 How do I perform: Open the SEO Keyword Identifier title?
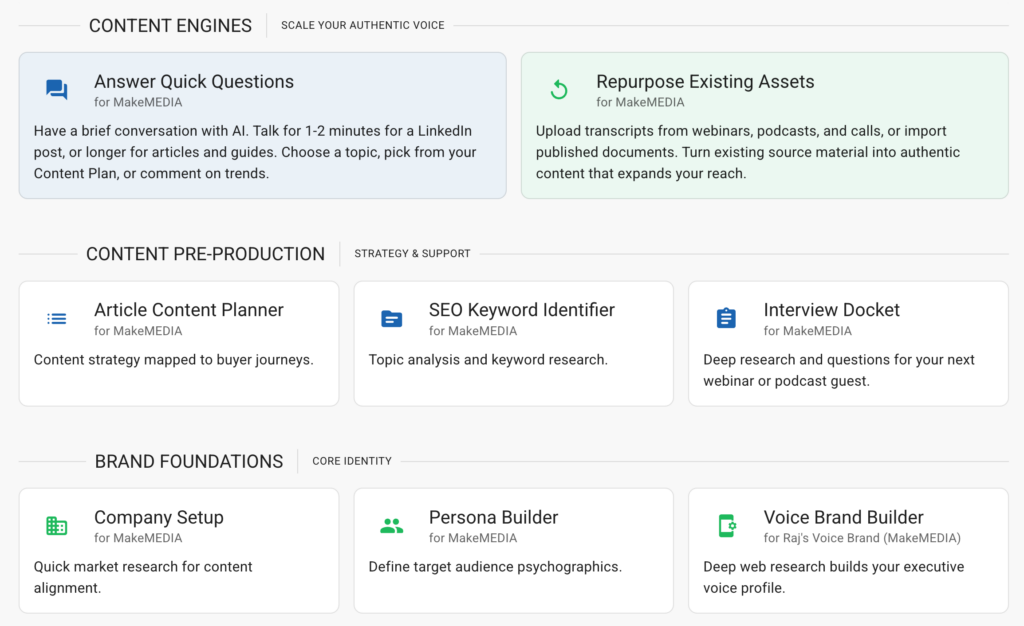tap(522, 310)
